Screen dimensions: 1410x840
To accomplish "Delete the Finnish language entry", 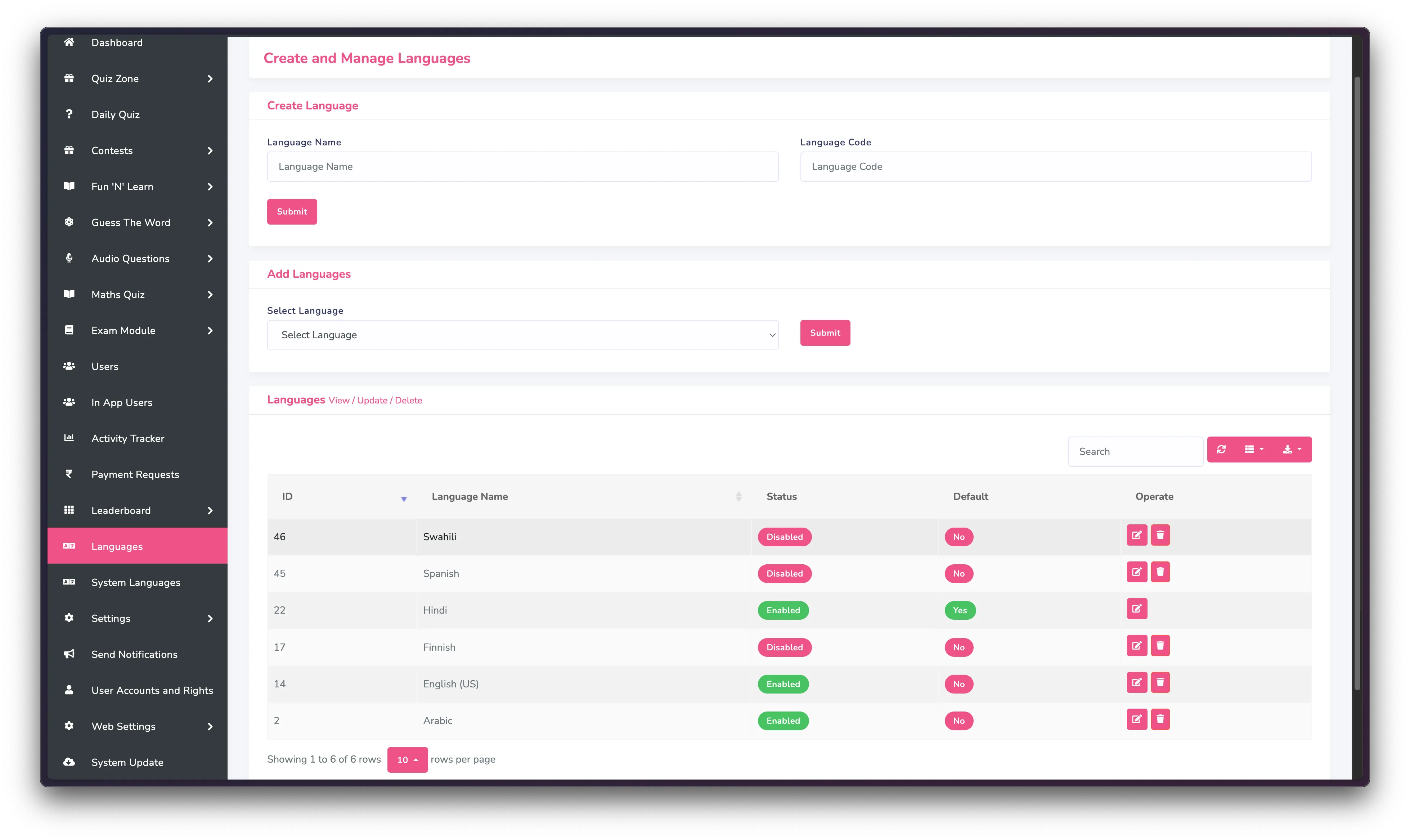I will [x=1160, y=645].
